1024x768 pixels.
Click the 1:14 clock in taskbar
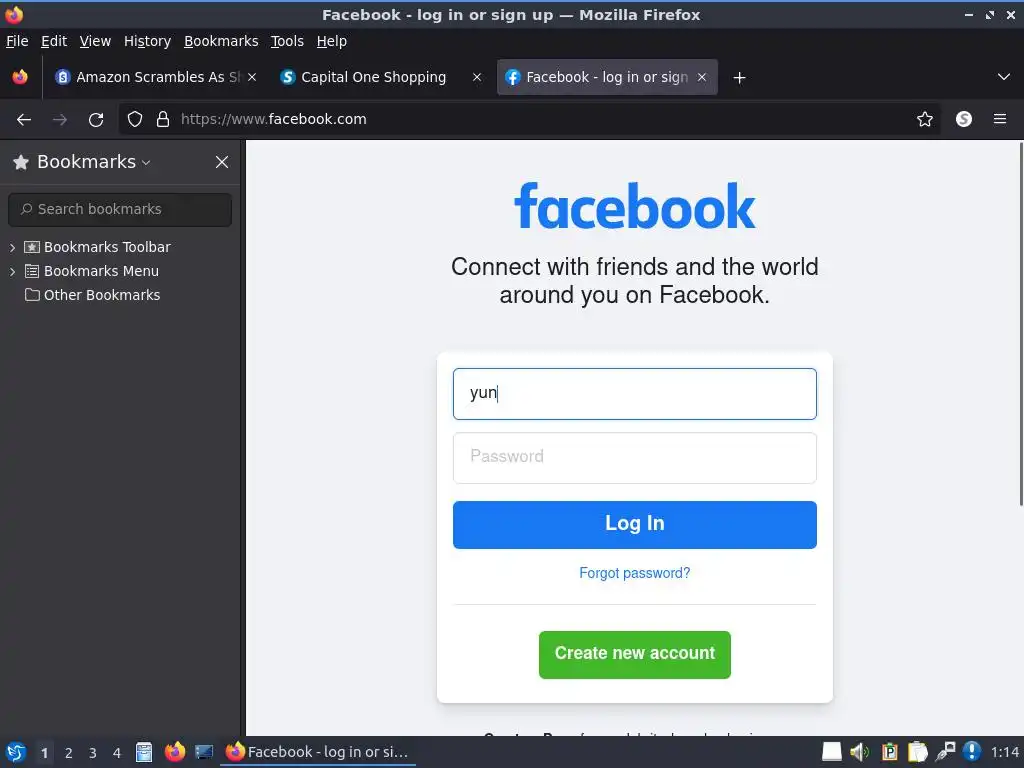1004,753
